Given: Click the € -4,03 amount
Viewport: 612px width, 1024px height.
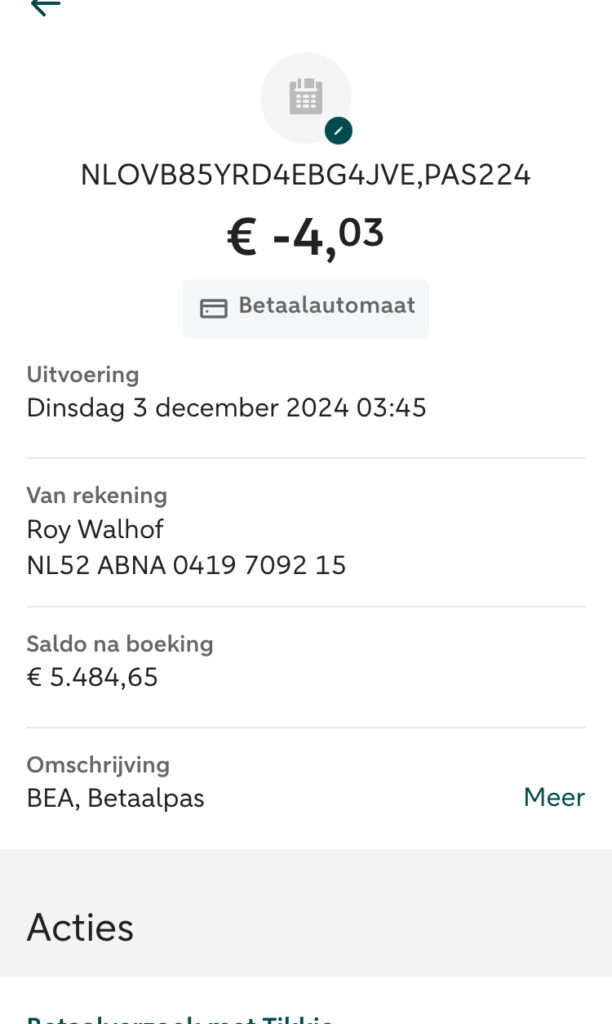Looking at the screenshot, I should click(x=305, y=237).
